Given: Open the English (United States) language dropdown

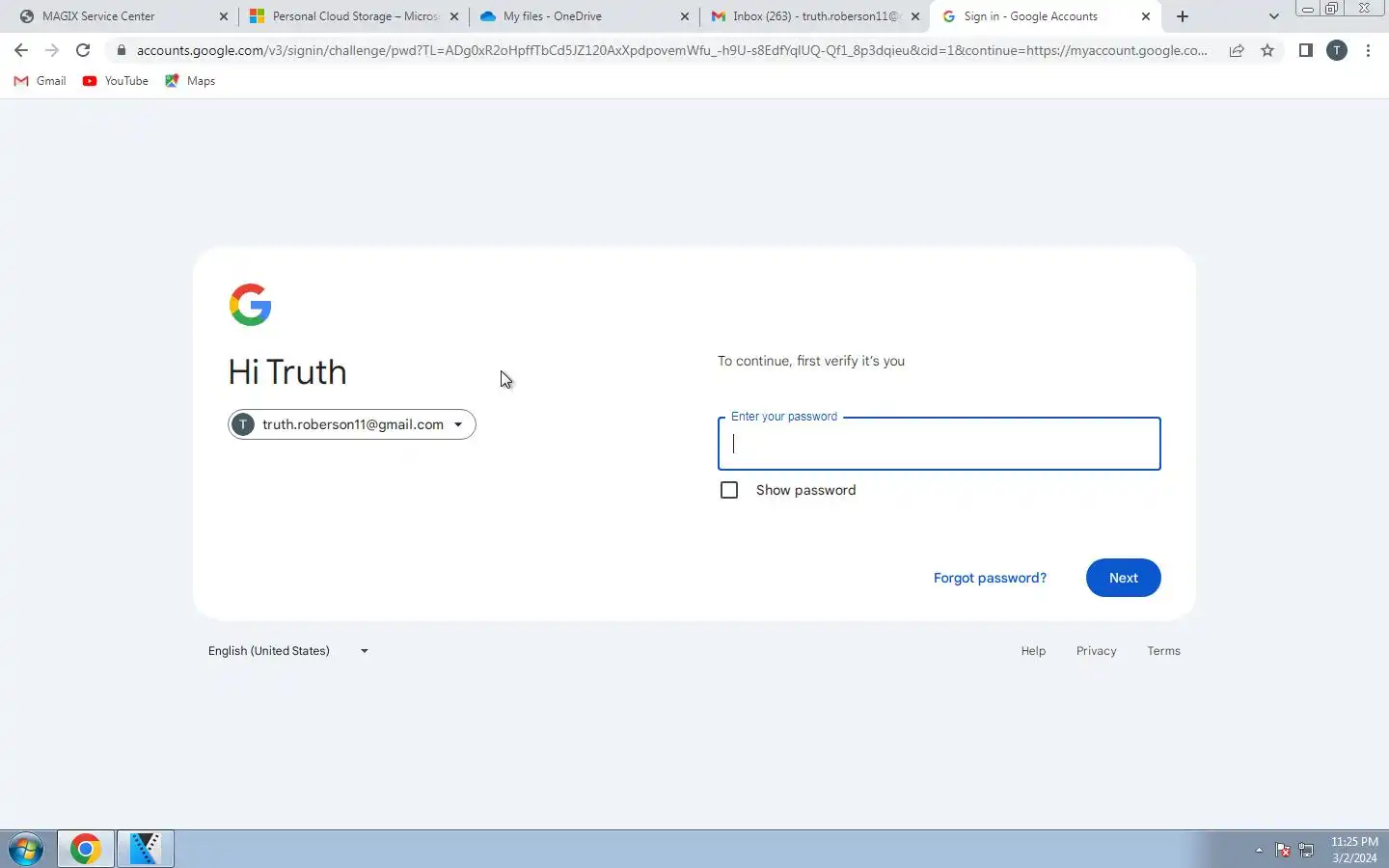Looking at the screenshot, I should pyautogui.click(x=288, y=651).
